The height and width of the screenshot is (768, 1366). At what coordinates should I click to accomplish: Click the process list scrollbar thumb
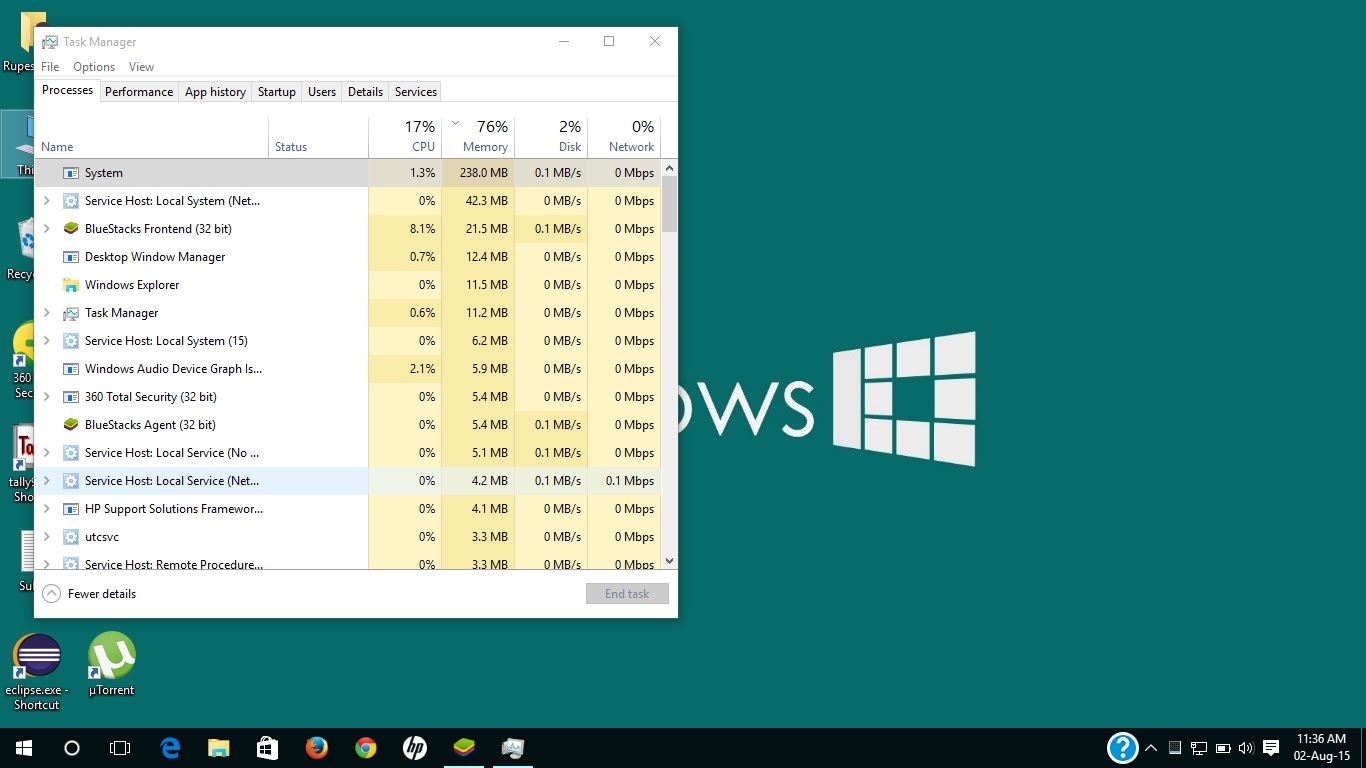(670, 204)
